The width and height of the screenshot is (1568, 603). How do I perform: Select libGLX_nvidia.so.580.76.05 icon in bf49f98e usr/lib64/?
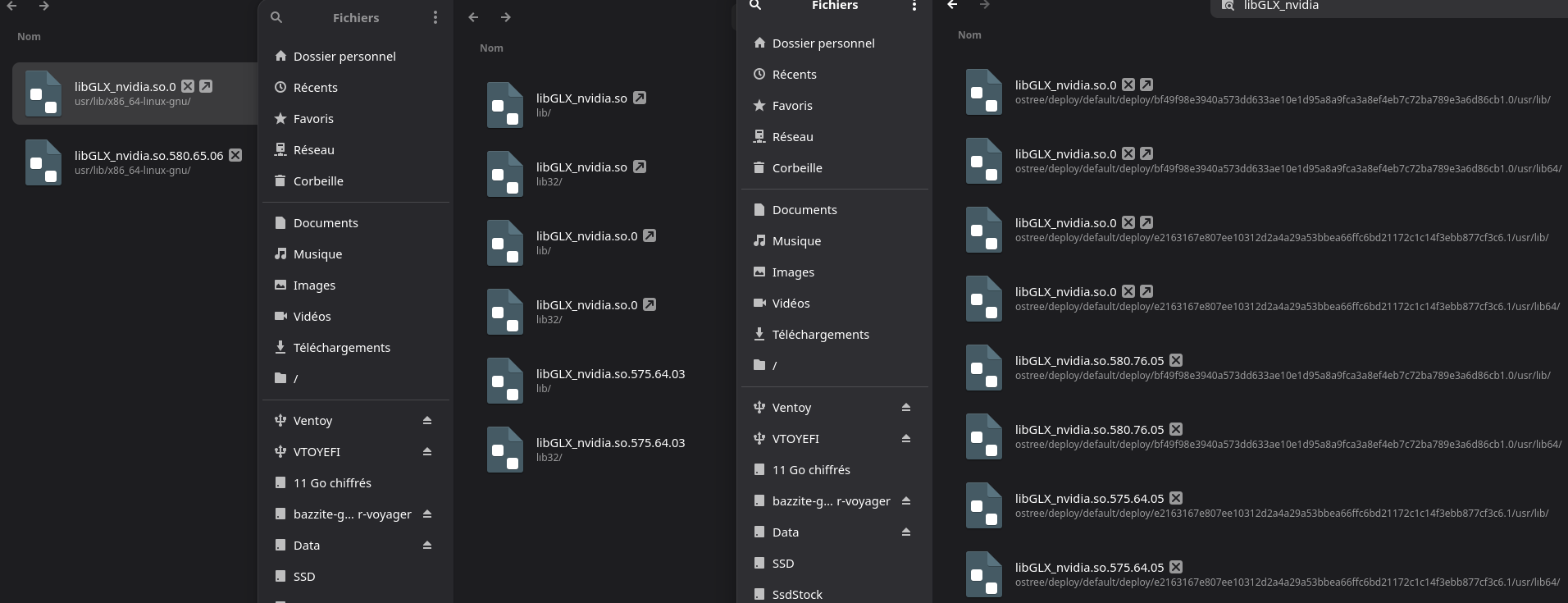click(x=983, y=437)
